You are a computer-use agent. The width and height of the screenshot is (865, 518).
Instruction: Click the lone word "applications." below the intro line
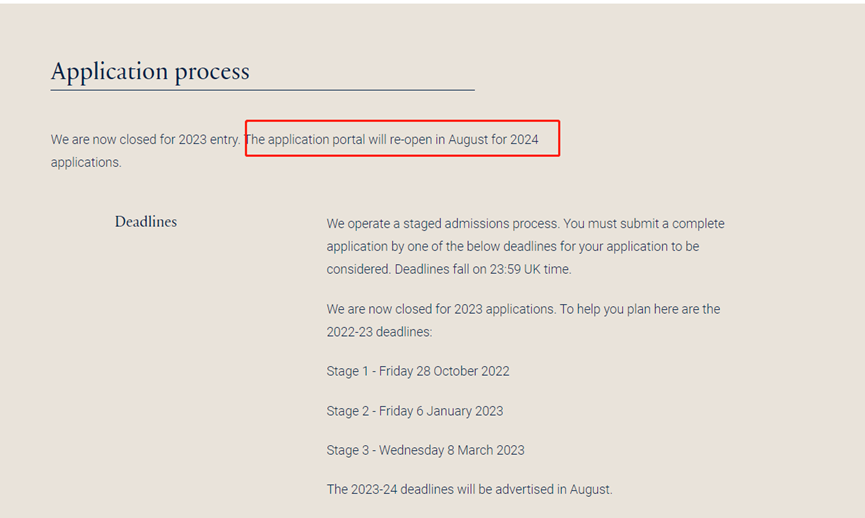(x=86, y=162)
